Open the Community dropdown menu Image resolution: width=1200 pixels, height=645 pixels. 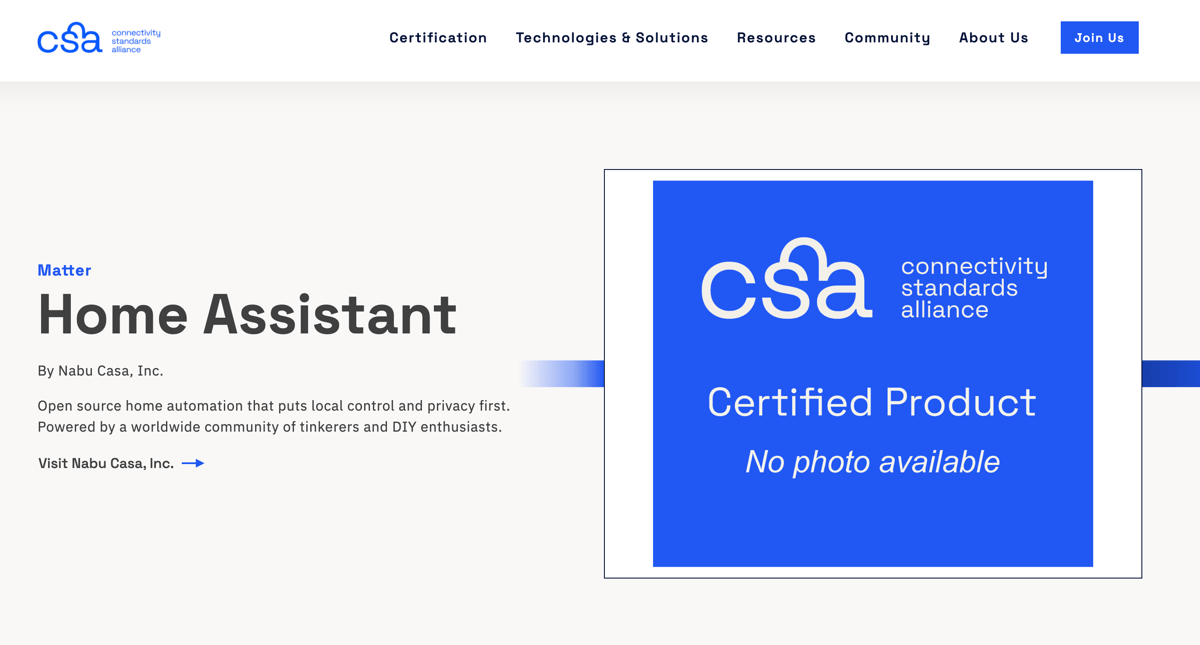[887, 37]
